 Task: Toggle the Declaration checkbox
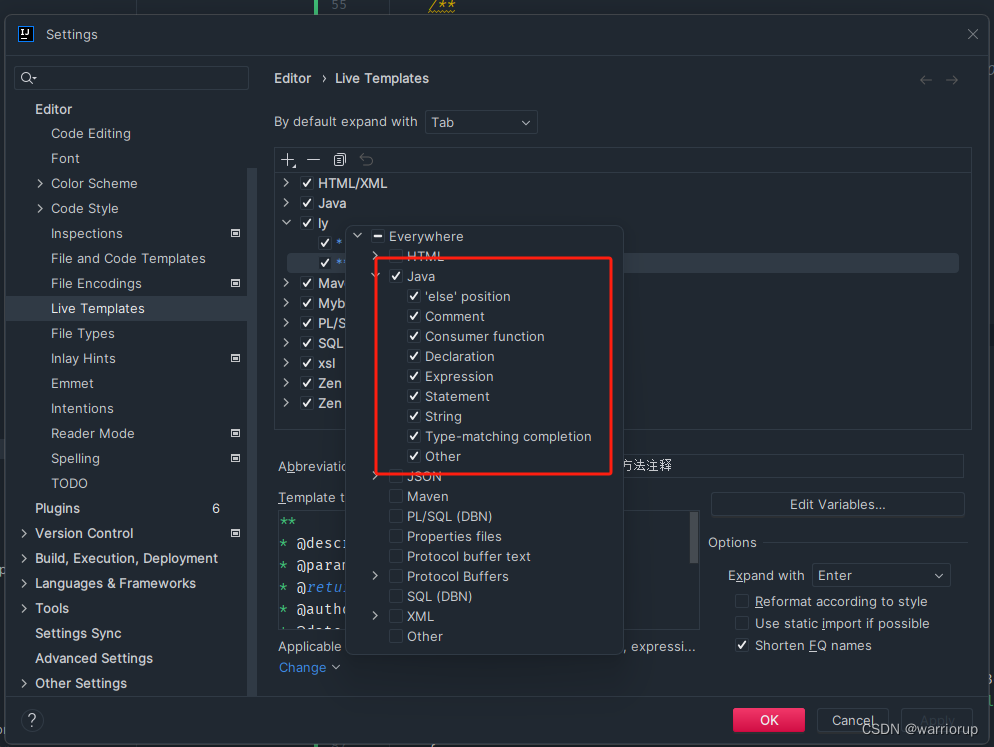click(414, 356)
